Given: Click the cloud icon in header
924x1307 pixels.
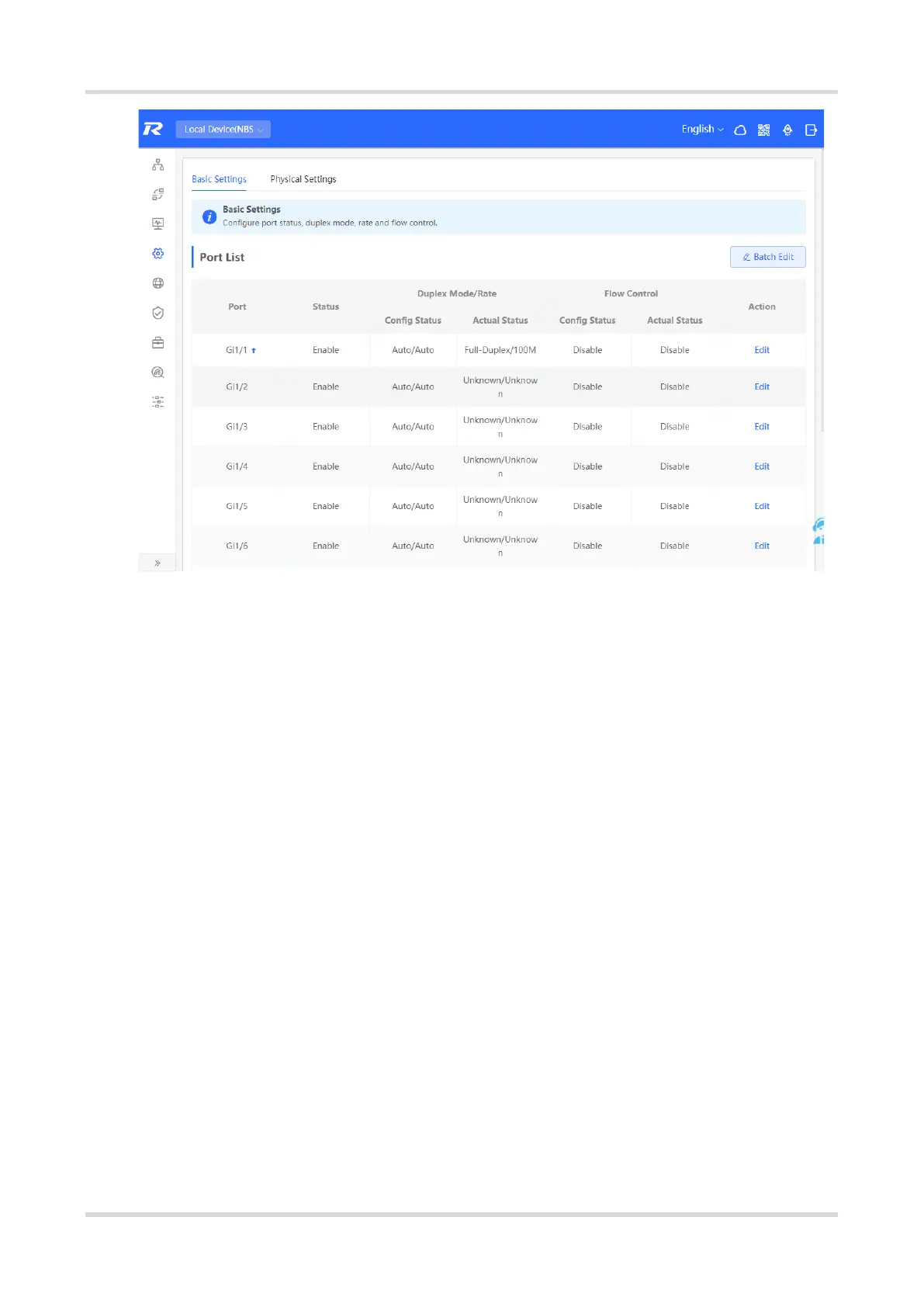Looking at the screenshot, I should pos(740,130).
